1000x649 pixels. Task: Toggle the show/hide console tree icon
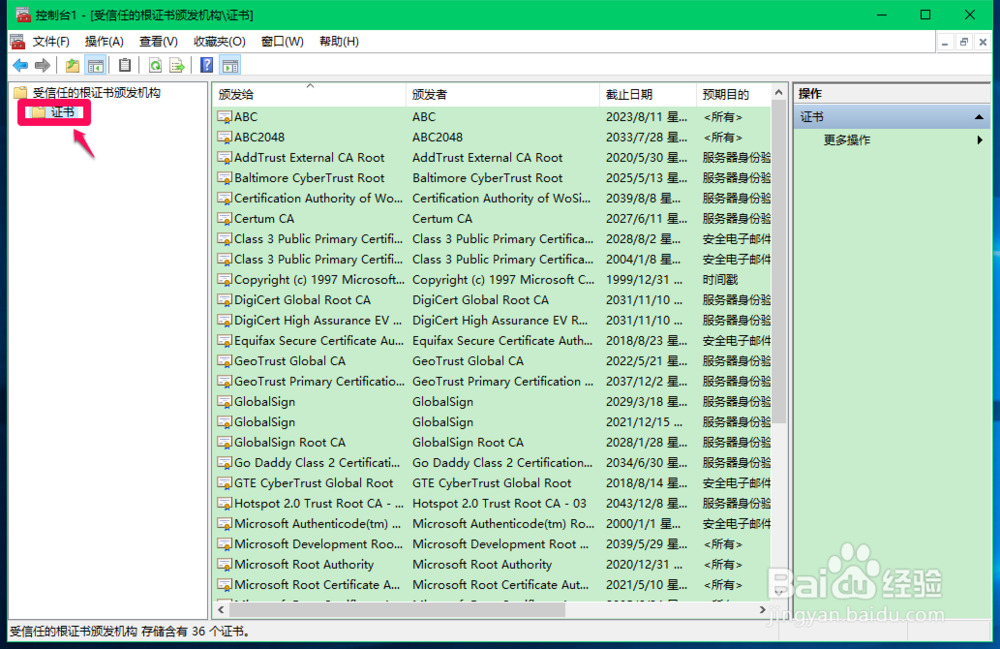tap(96, 65)
